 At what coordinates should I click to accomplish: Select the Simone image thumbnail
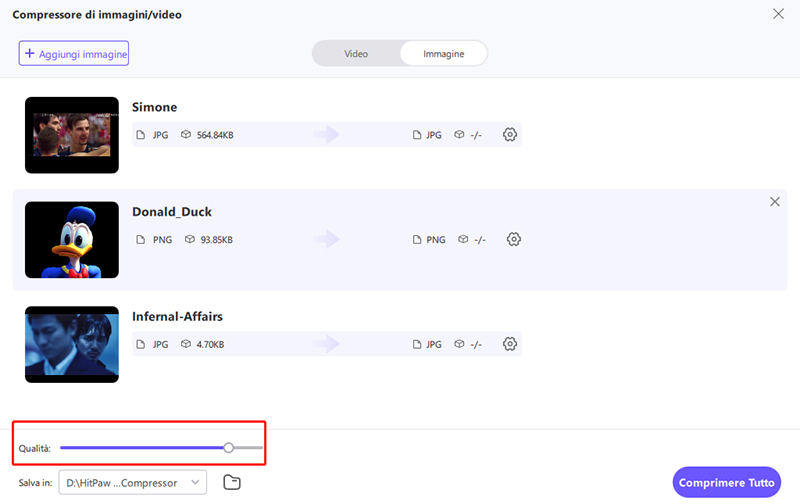click(x=72, y=135)
